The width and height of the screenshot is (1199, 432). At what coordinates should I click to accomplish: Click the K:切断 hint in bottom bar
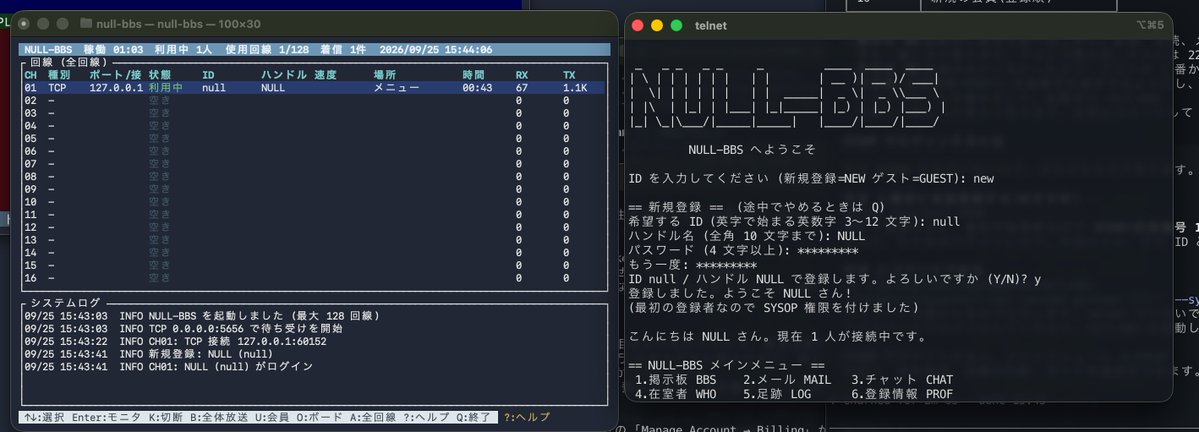[x=166, y=417]
